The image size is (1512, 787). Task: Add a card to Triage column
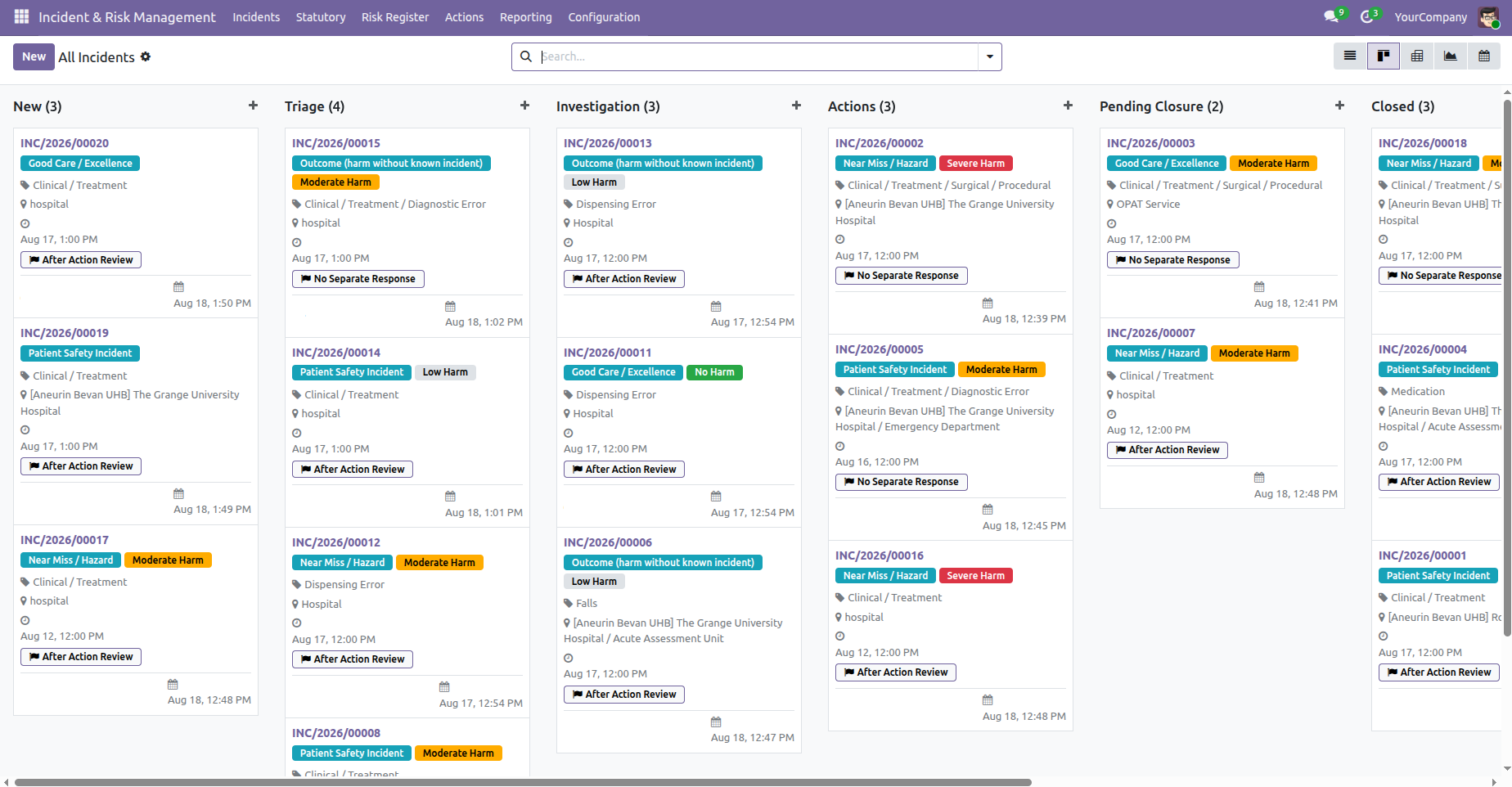click(524, 106)
